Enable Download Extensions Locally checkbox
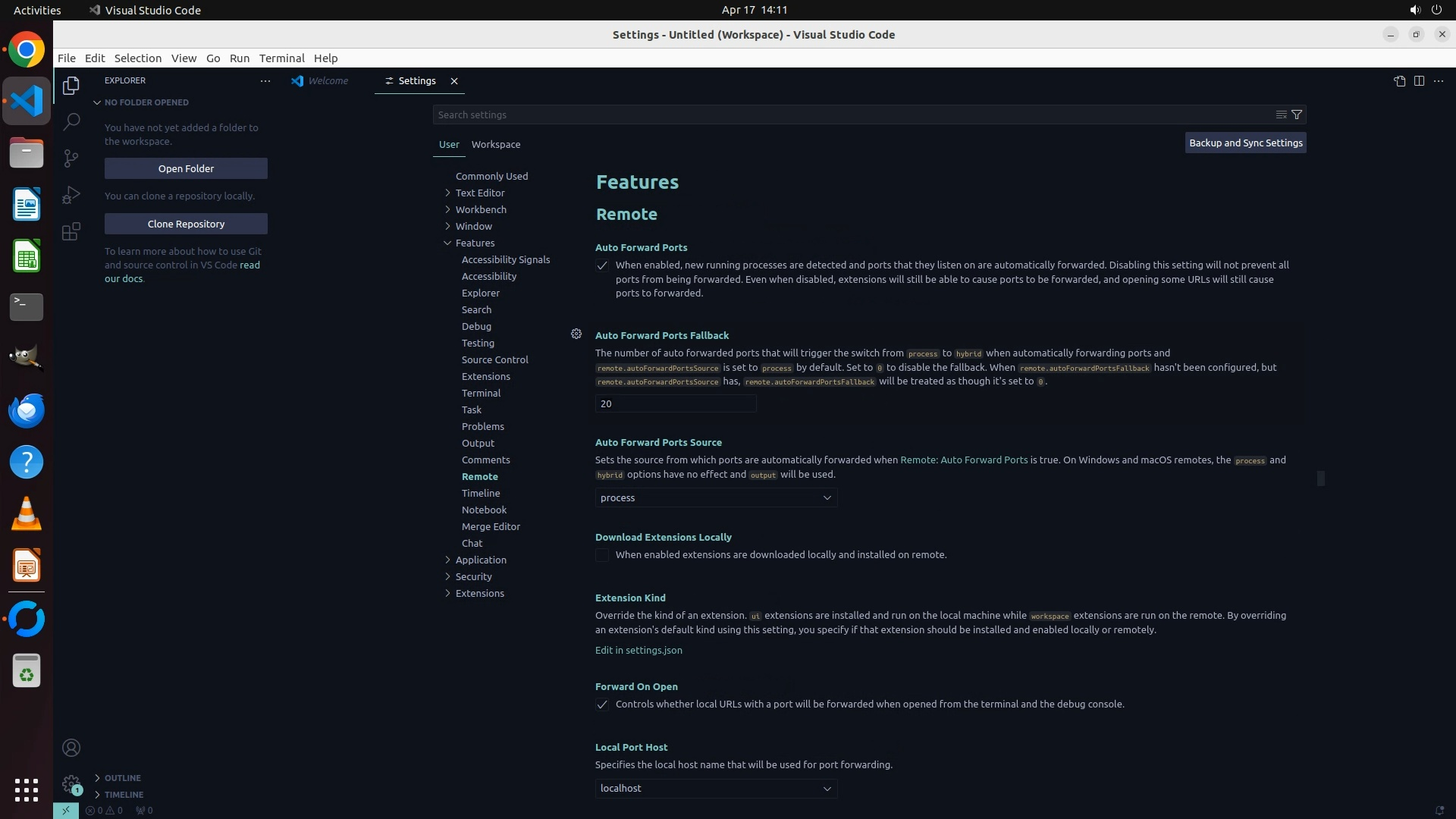This screenshot has height=819, width=1456. tap(602, 555)
